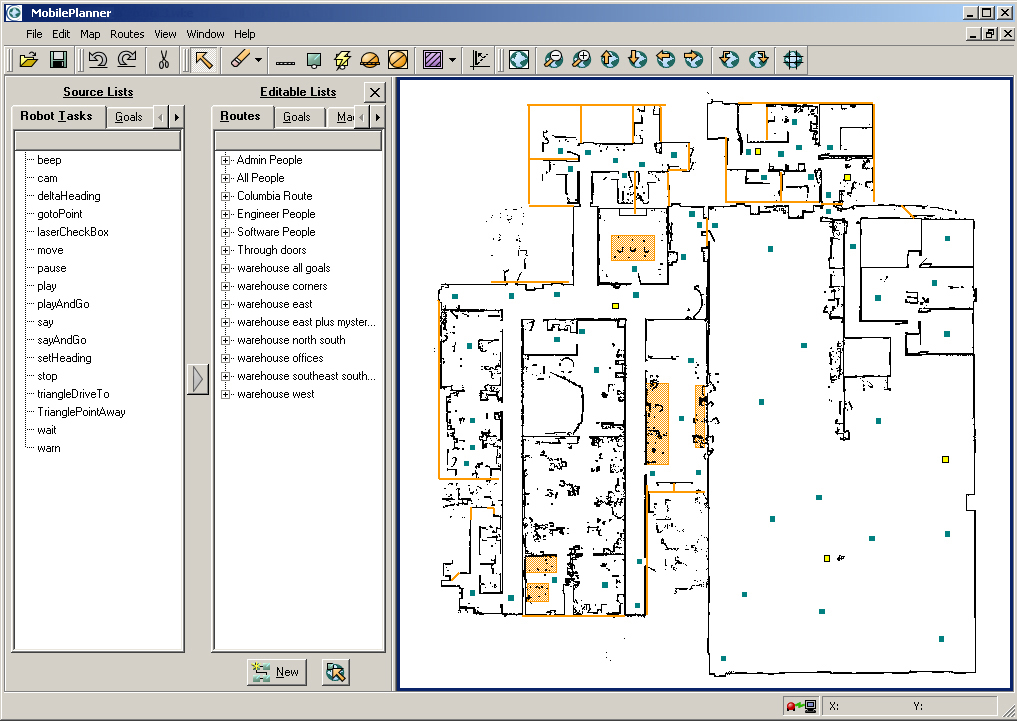The width and height of the screenshot is (1017, 721).
Task: Expand the warehouse all goals route
Action: [226, 268]
